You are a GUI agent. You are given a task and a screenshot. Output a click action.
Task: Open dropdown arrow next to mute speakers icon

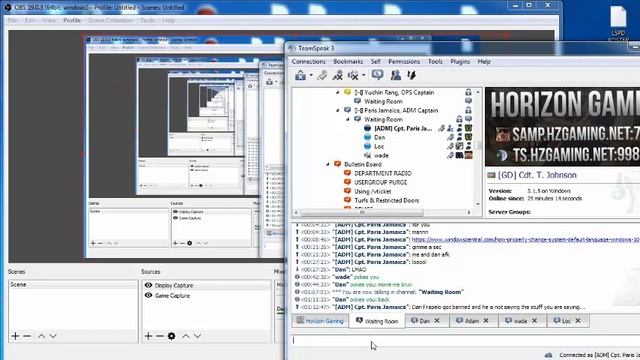point(364,75)
